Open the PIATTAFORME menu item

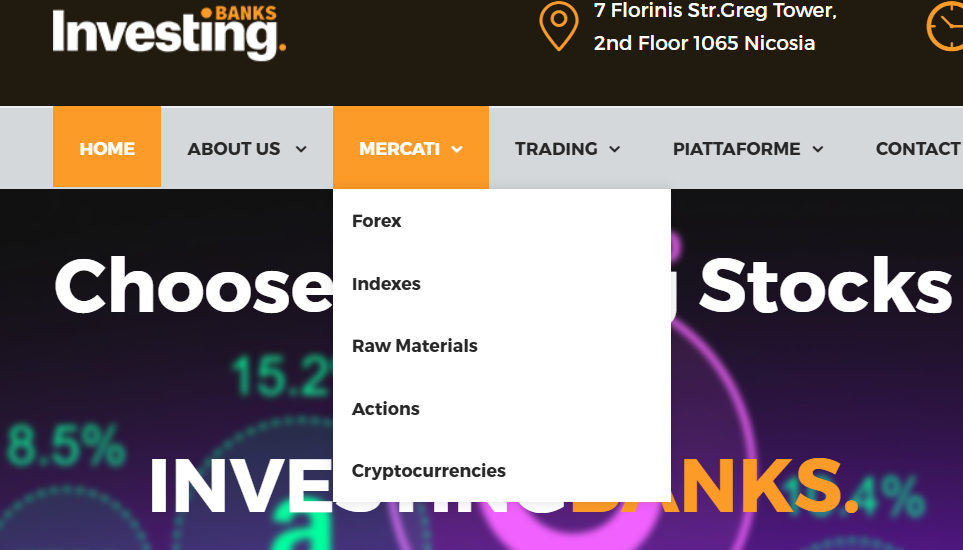736,149
